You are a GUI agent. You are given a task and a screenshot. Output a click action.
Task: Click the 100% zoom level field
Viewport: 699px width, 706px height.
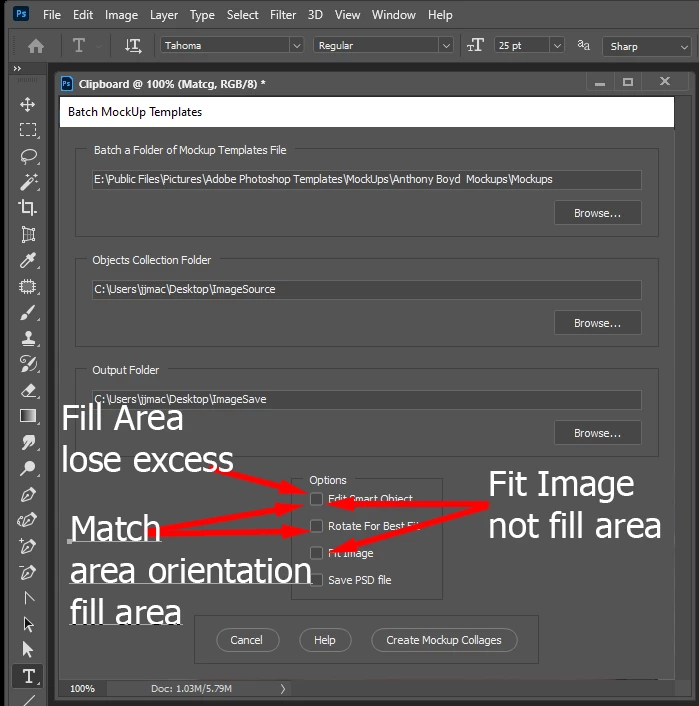(x=83, y=688)
